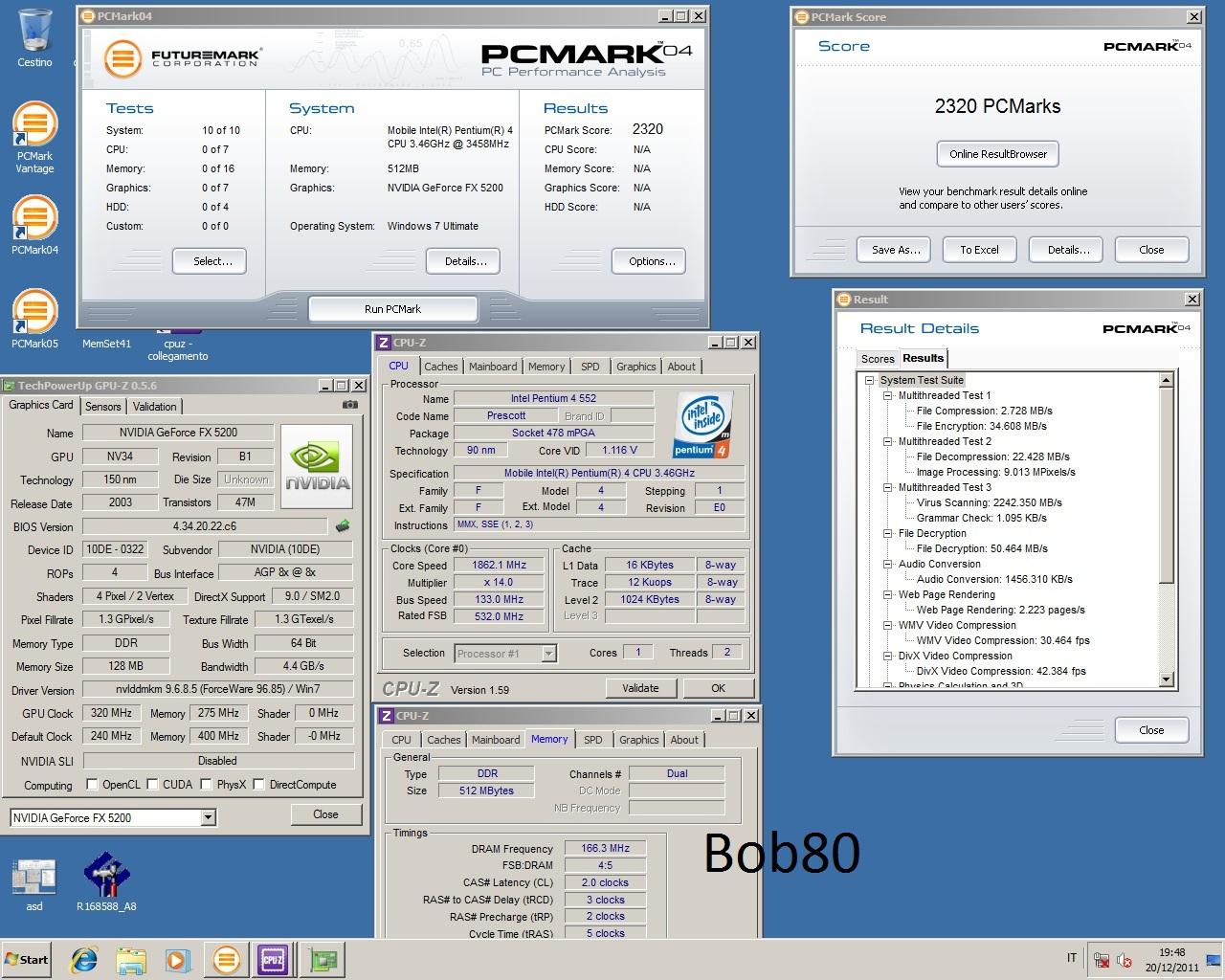Open Windows Explorer from taskbar
This screenshot has height=980, width=1225.
coord(131,960)
